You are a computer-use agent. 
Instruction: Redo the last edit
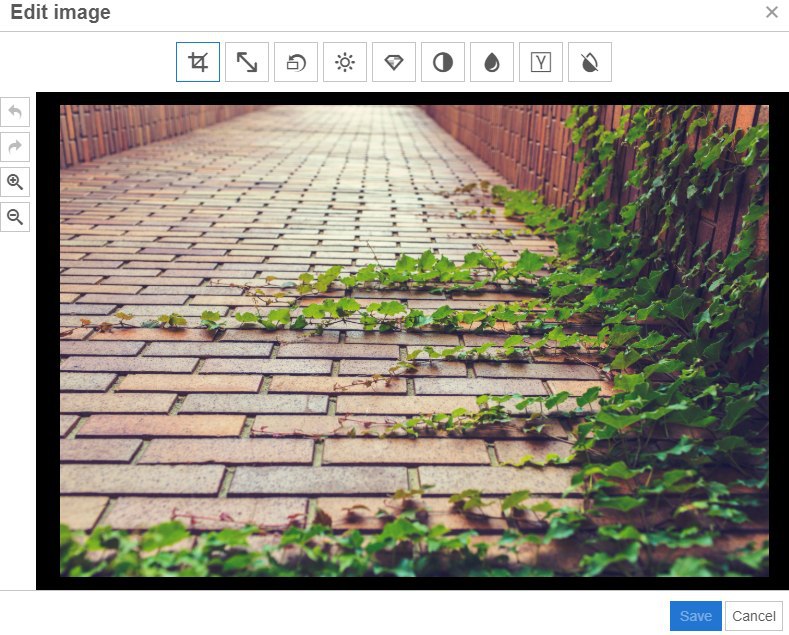point(15,147)
